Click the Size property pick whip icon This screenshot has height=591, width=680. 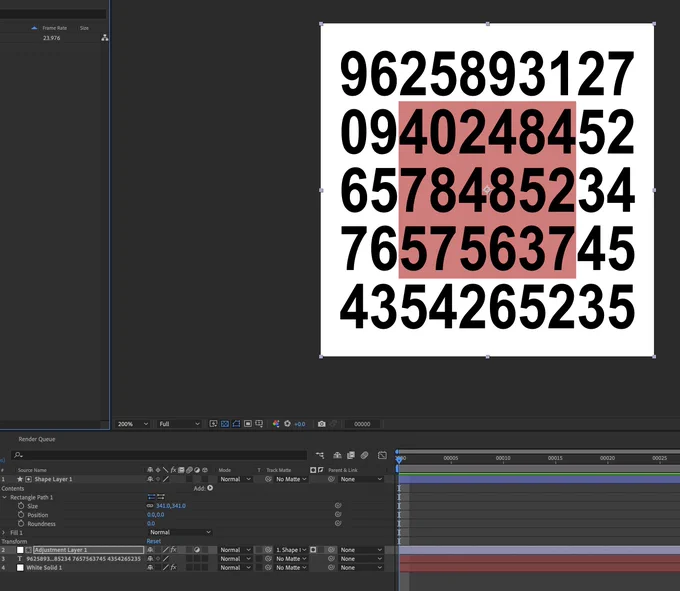click(338, 506)
